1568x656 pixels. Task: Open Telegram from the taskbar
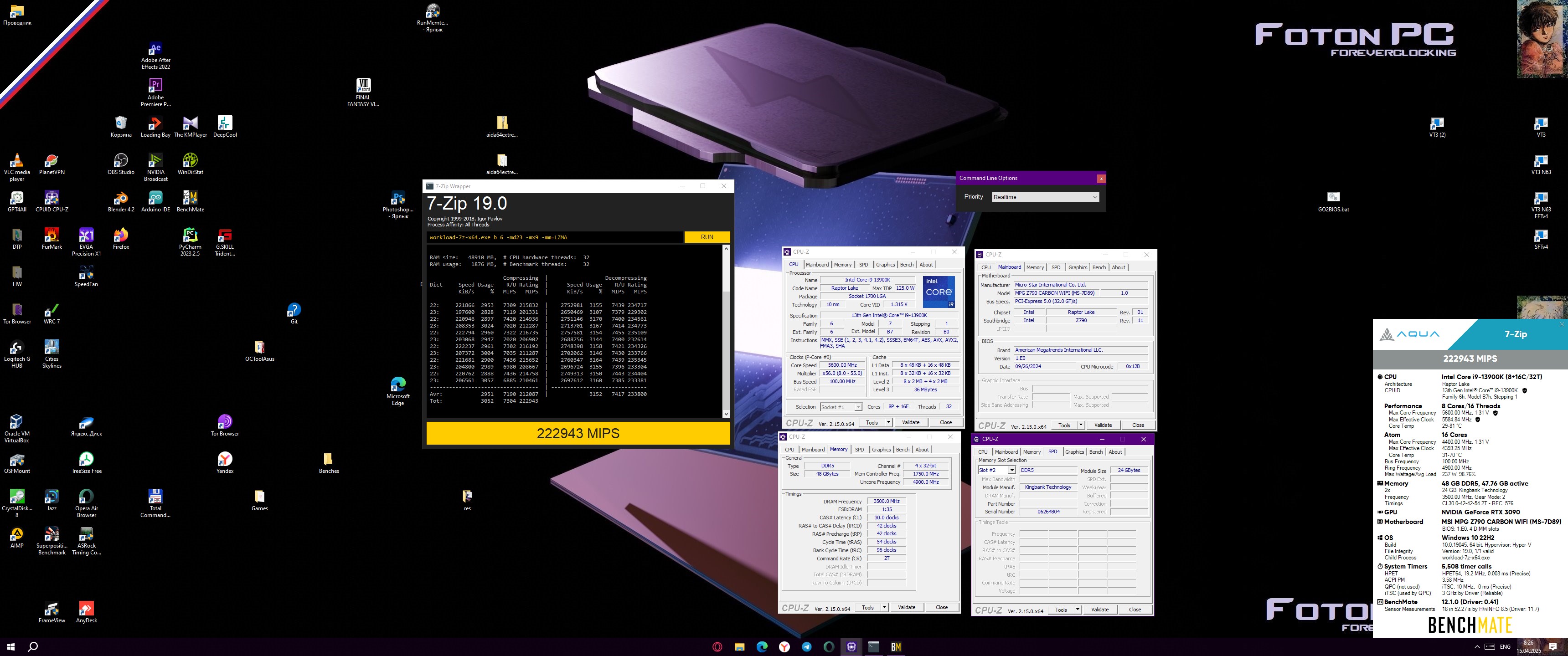coord(806,647)
